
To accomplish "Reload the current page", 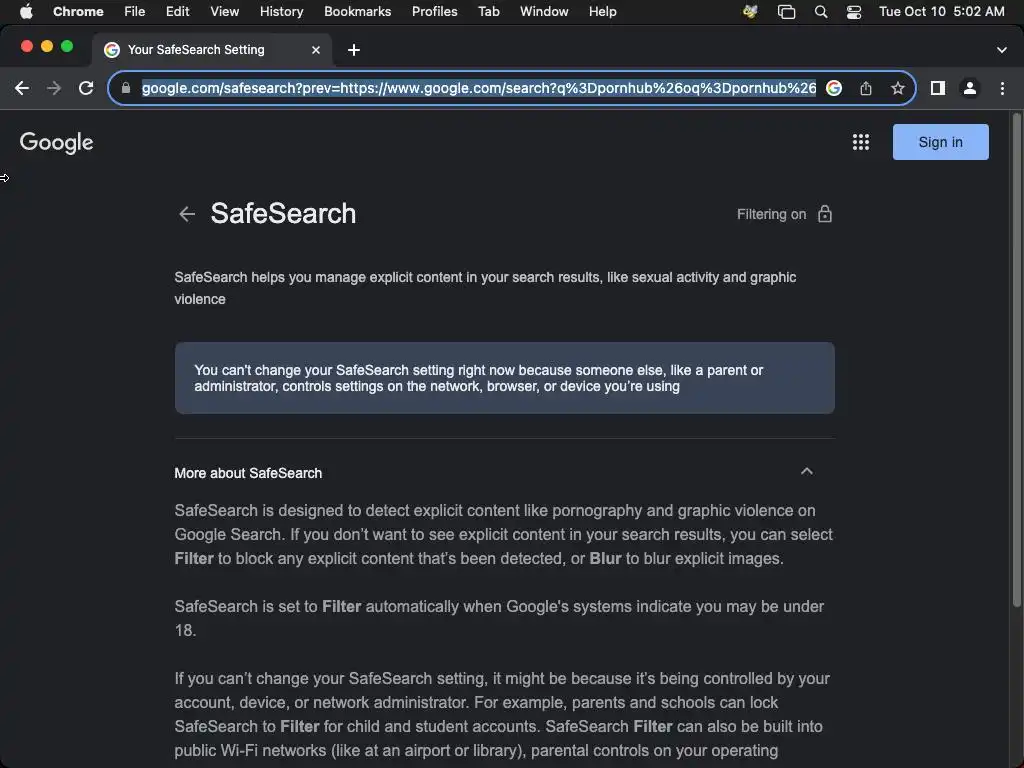I will click(86, 88).
